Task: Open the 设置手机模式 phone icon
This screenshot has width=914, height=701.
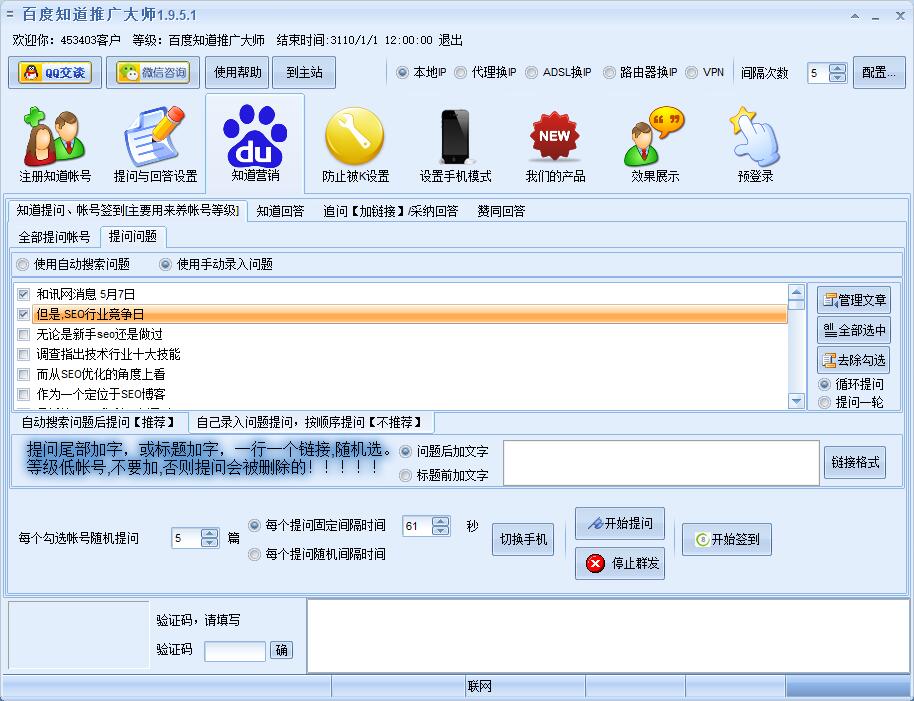Action: click(455, 145)
